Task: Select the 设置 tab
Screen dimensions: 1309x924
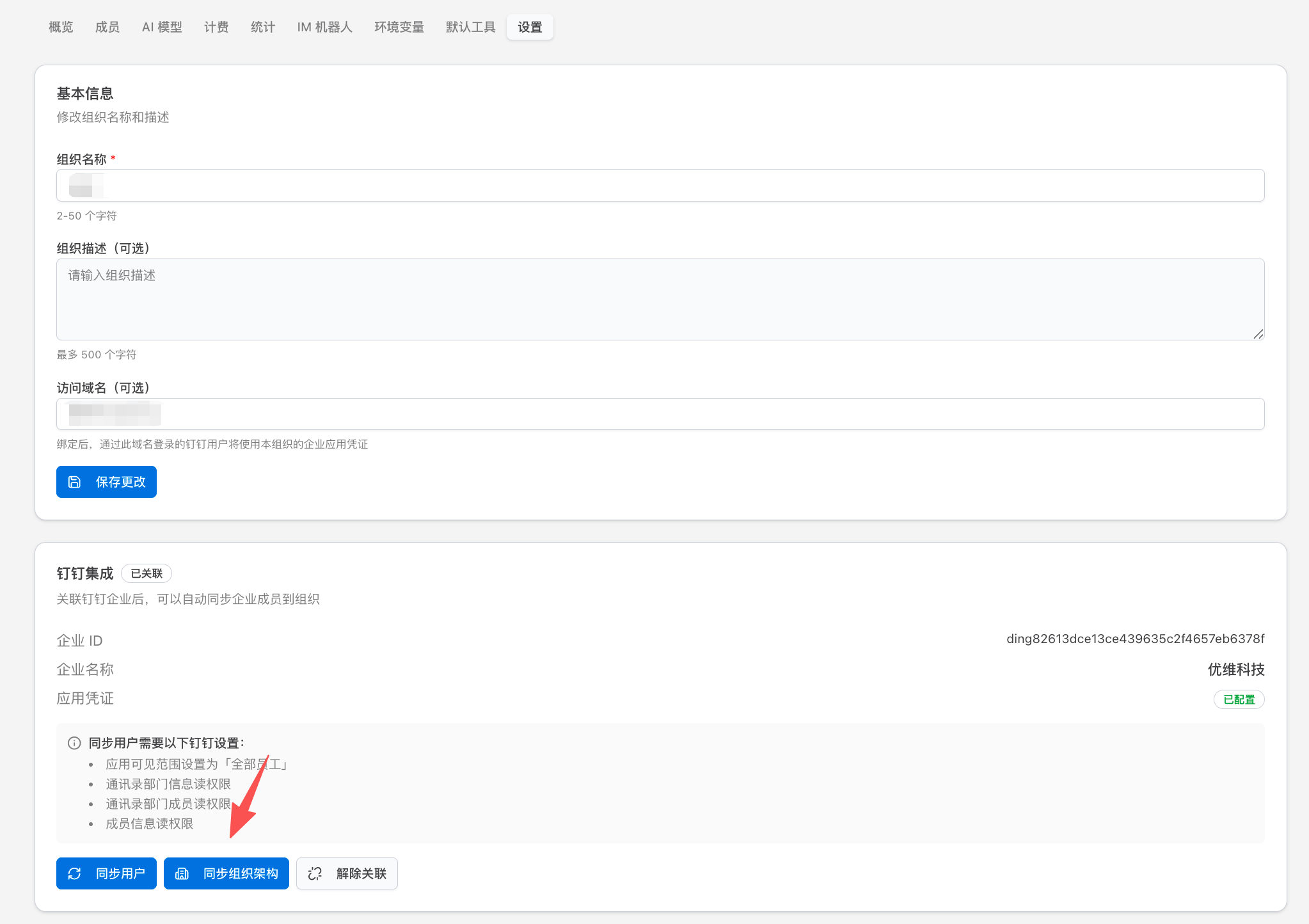Action: tap(530, 27)
